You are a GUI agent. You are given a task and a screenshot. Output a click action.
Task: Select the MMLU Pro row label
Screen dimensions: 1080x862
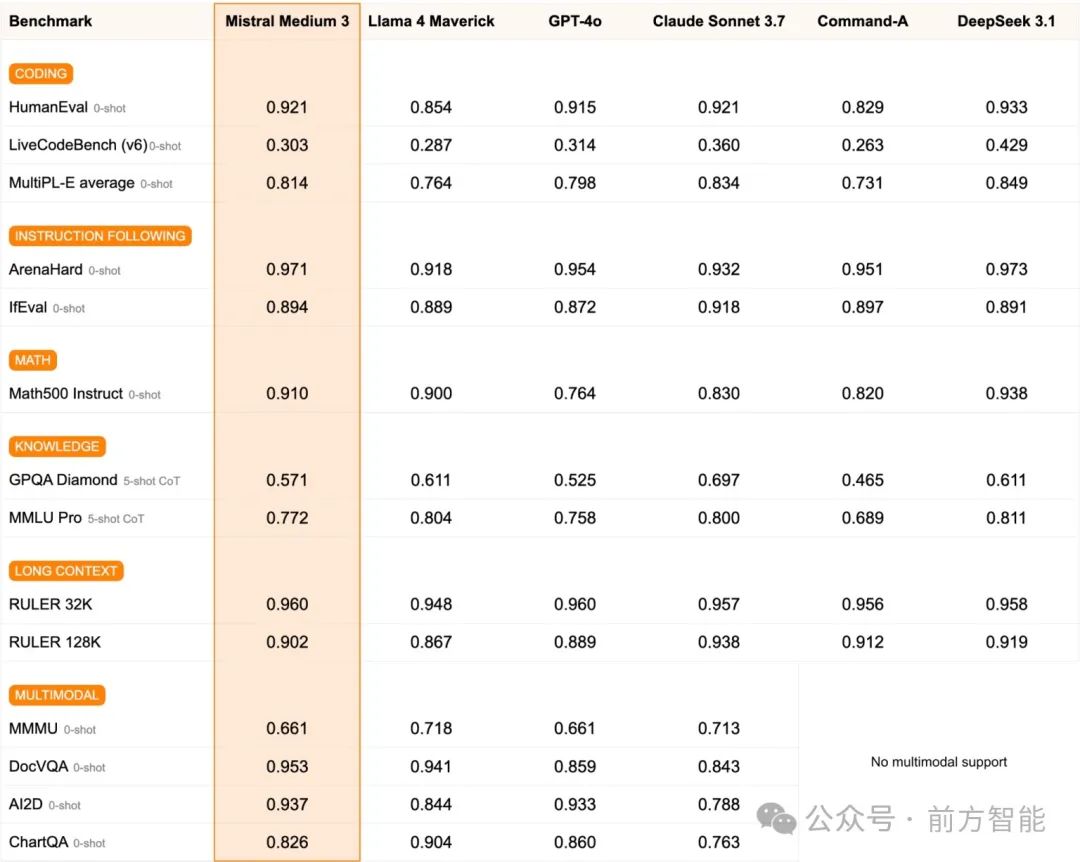coord(45,518)
